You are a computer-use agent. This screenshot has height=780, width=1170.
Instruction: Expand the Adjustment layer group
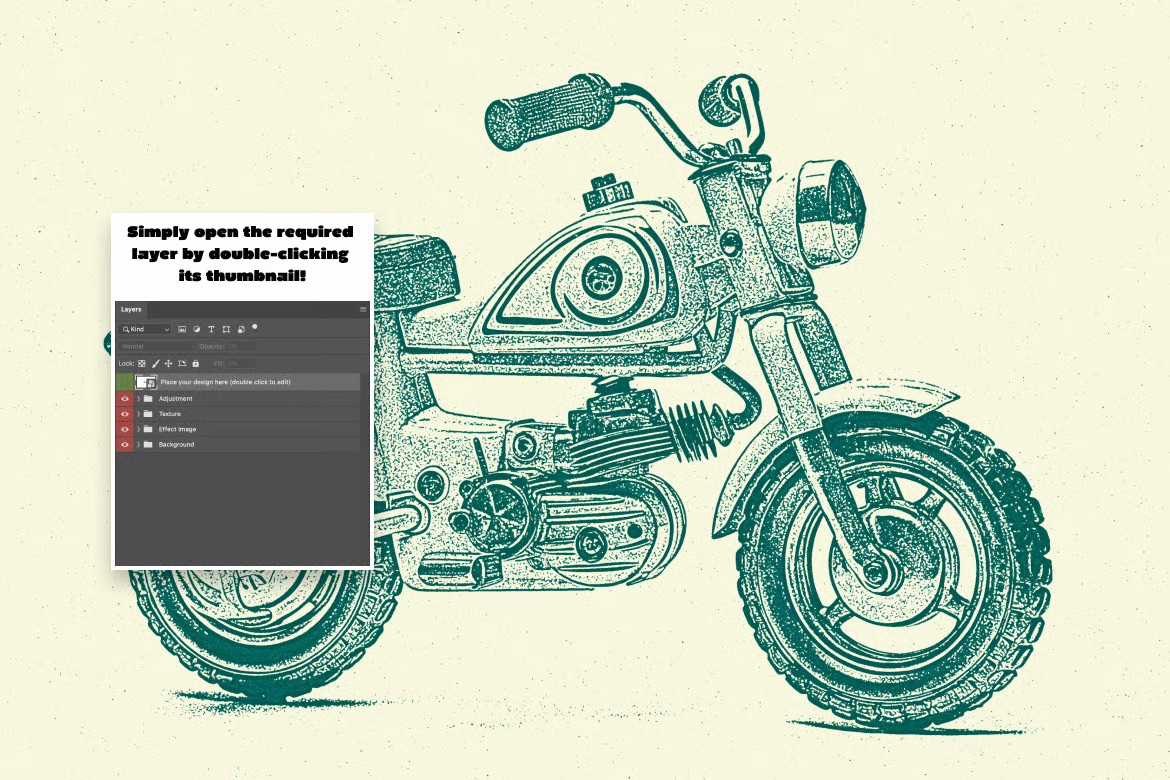click(139, 398)
